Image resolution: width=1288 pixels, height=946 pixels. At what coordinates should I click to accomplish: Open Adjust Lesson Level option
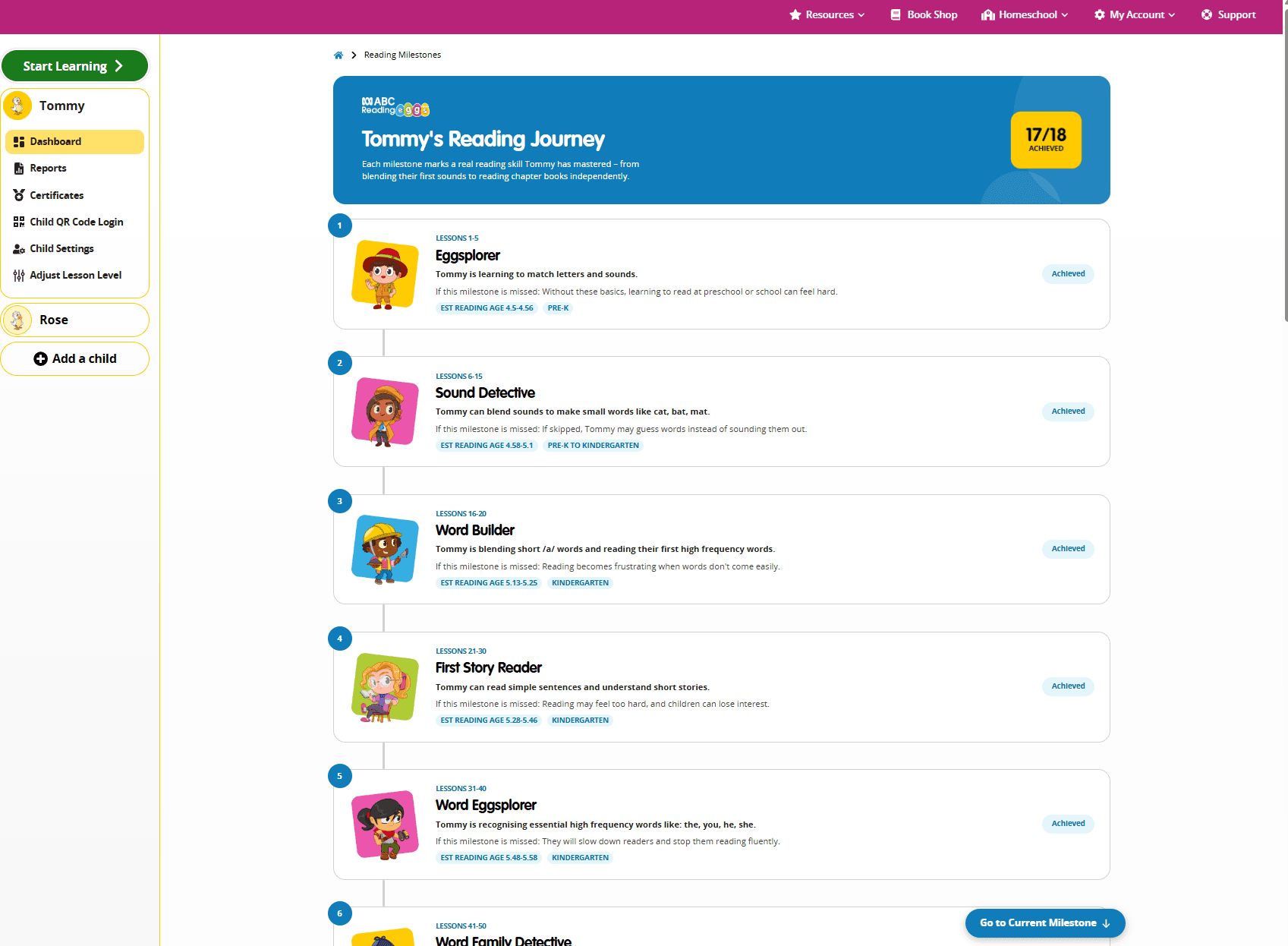74,275
